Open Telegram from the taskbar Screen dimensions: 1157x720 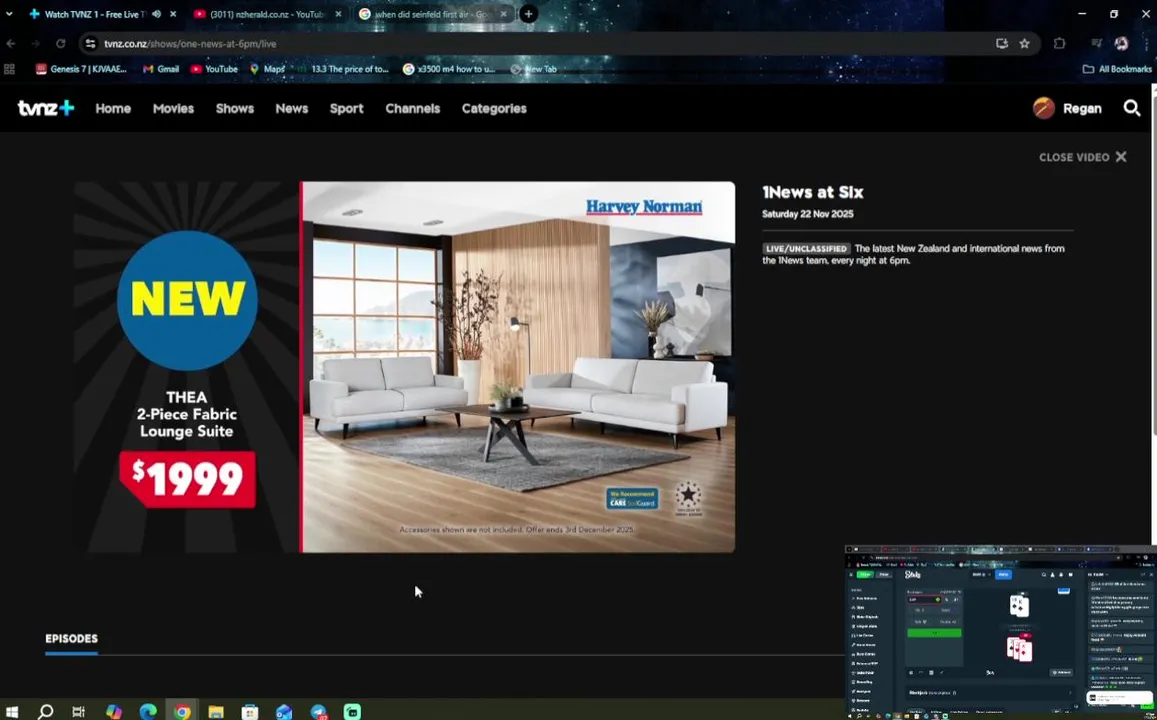coord(319,712)
